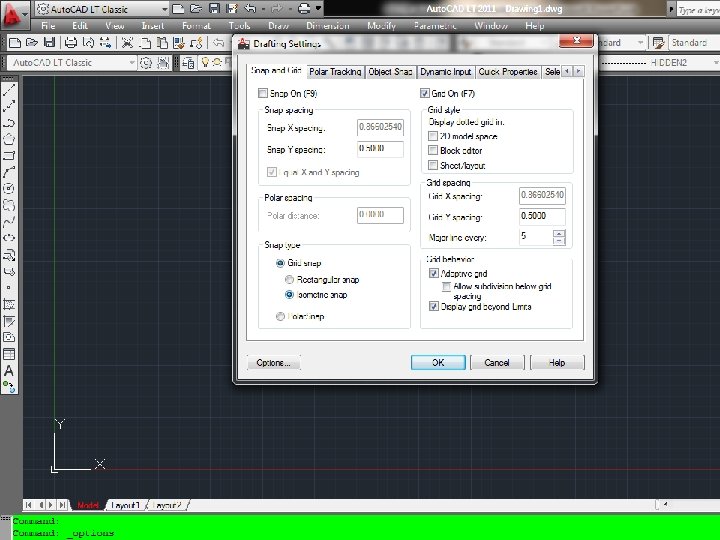Viewport: 720px width, 540px height.
Task: Click Workspace Settings gear icon
Action: click(x=146, y=62)
